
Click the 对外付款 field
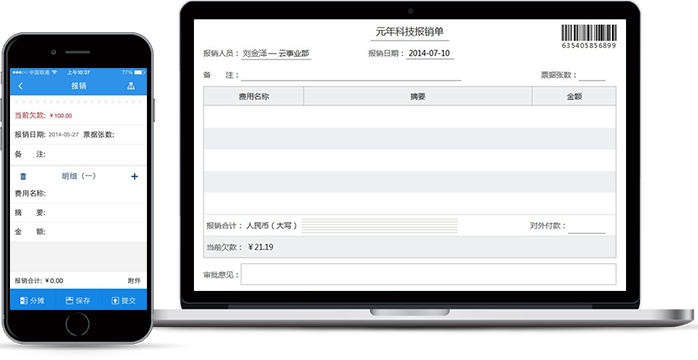[587, 227]
